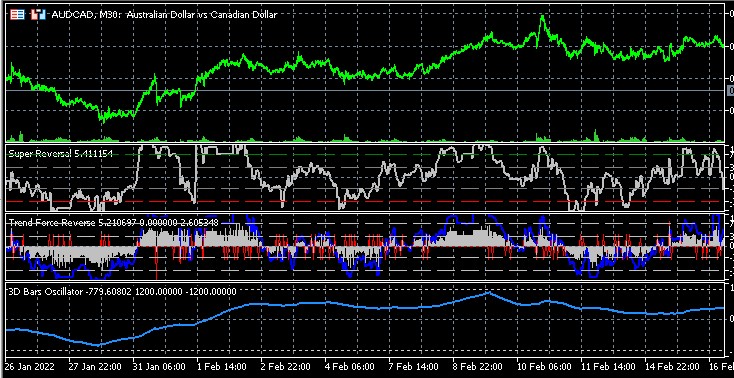Viewport: 734px width, 378px height.
Task: Select the 3D Bars Oscillator indicator label
Action: (123, 291)
